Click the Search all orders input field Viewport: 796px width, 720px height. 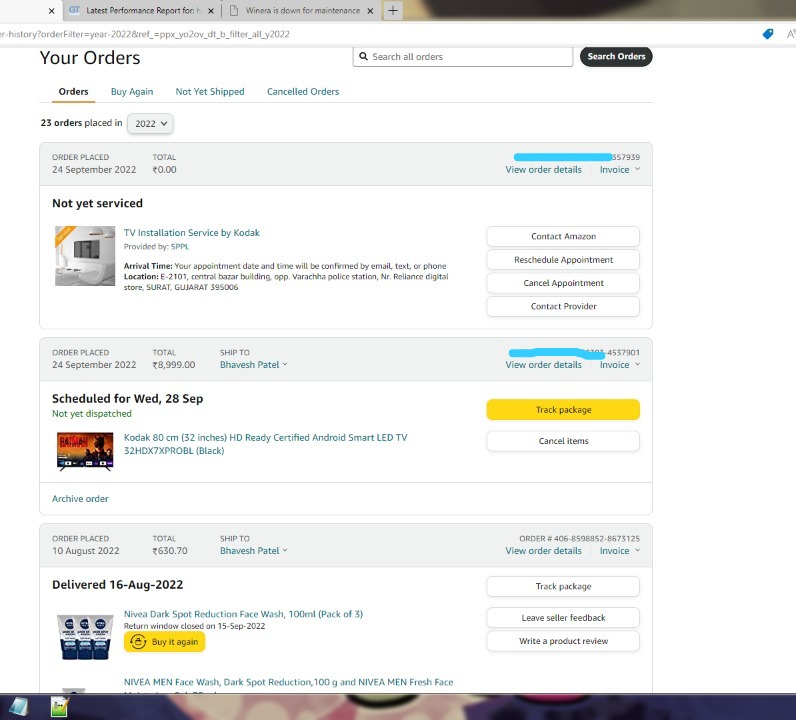point(463,56)
